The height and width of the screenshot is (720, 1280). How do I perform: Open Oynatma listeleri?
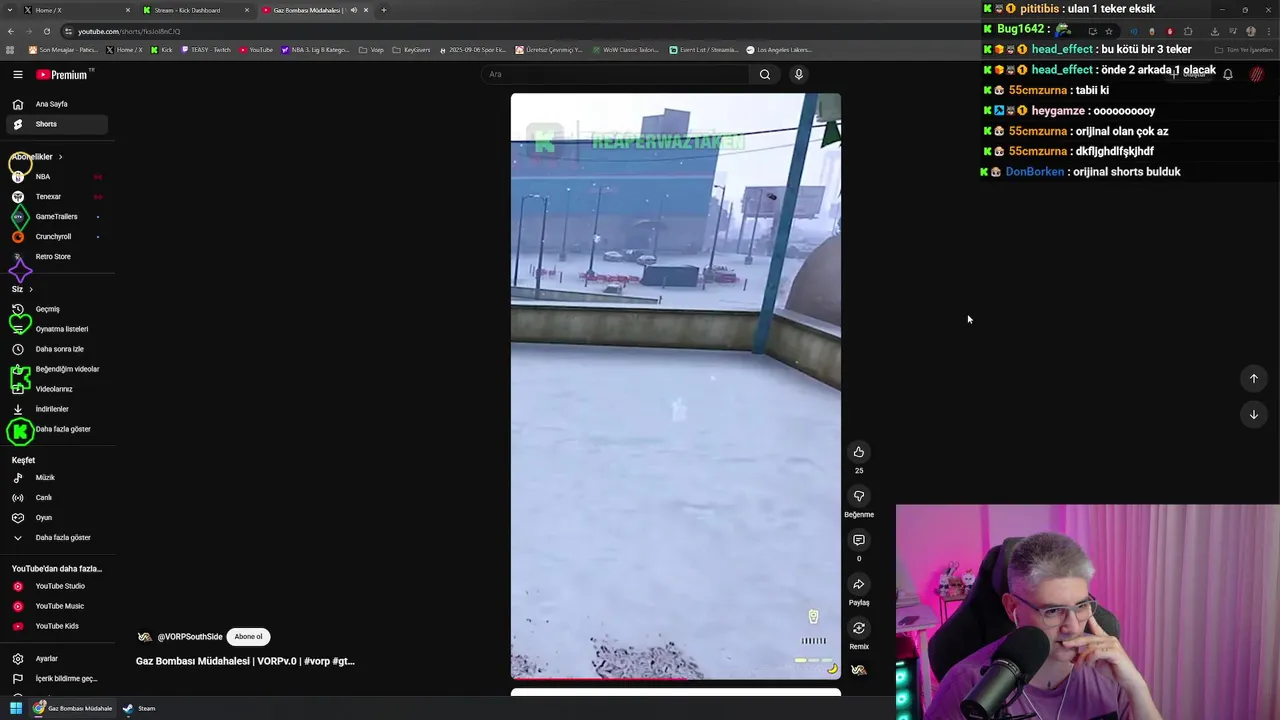[x=56, y=329]
